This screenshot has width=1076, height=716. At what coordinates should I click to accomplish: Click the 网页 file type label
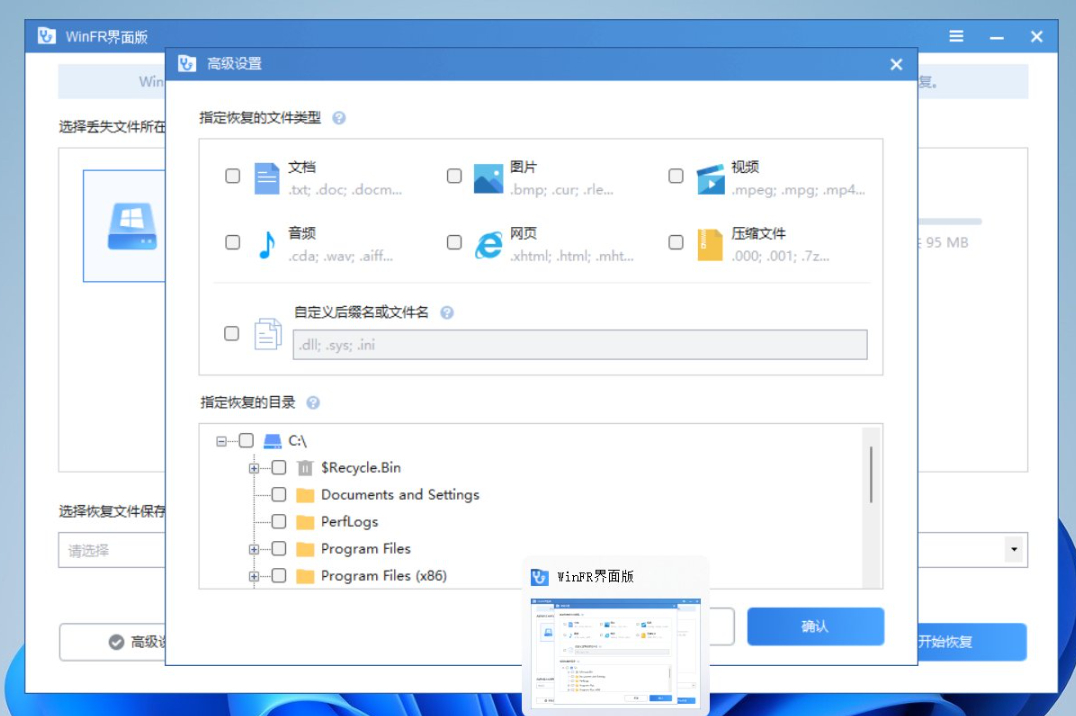pyautogui.click(x=524, y=233)
